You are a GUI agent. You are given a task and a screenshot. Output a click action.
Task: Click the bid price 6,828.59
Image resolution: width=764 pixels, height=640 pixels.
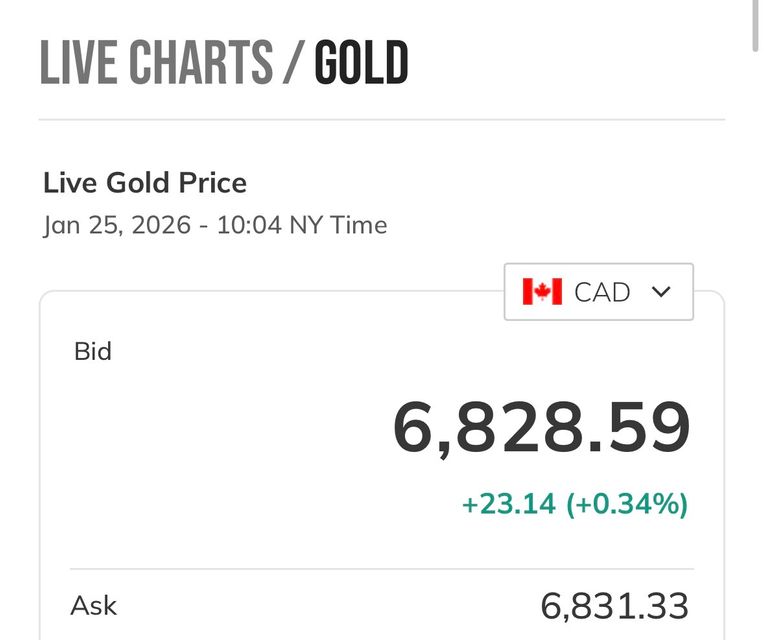[x=541, y=428]
